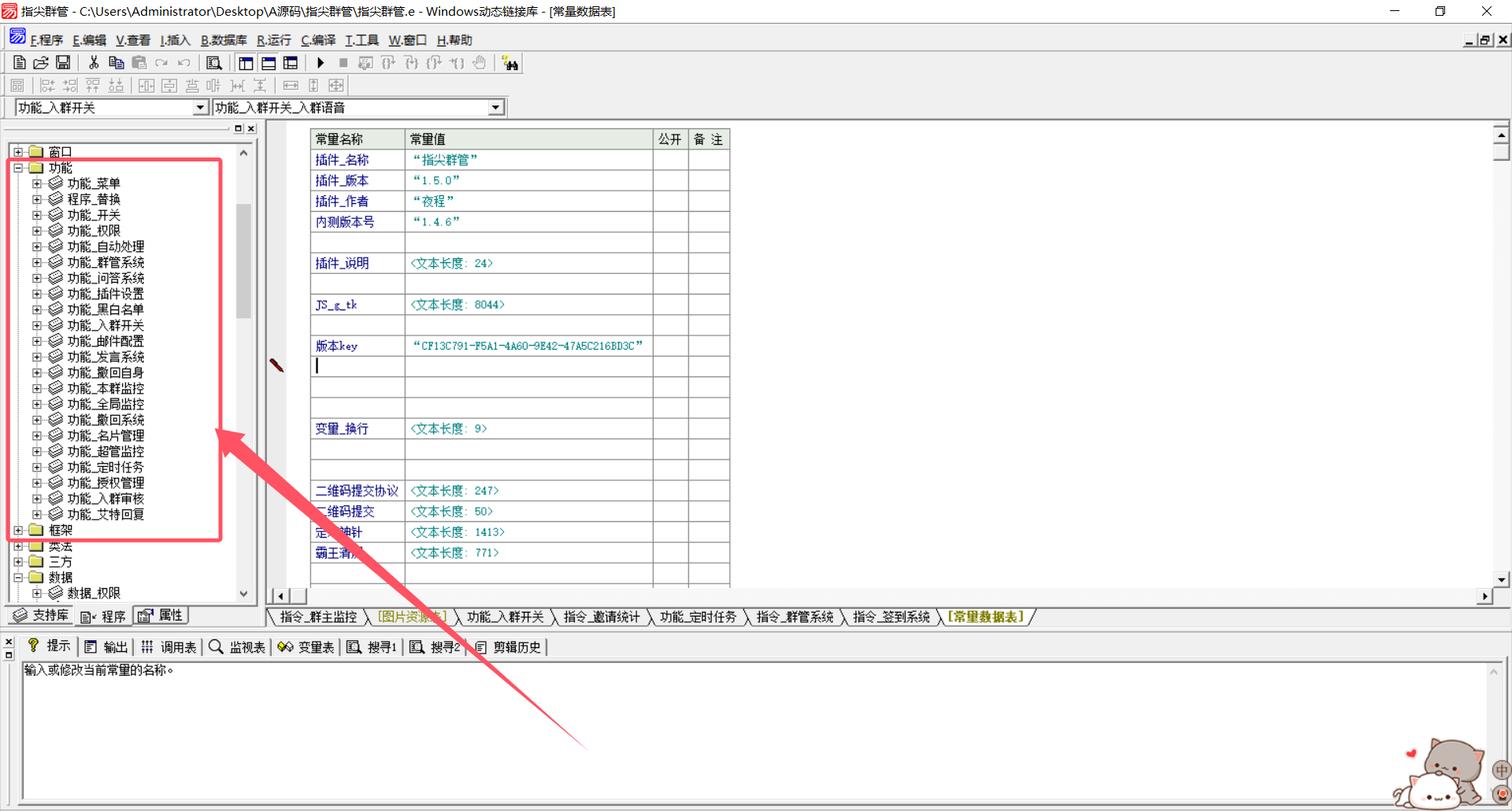This screenshot has width=1512, height=811.
Task: Click the empty constant name cell below 版本key
Action: tap(358, 366)
